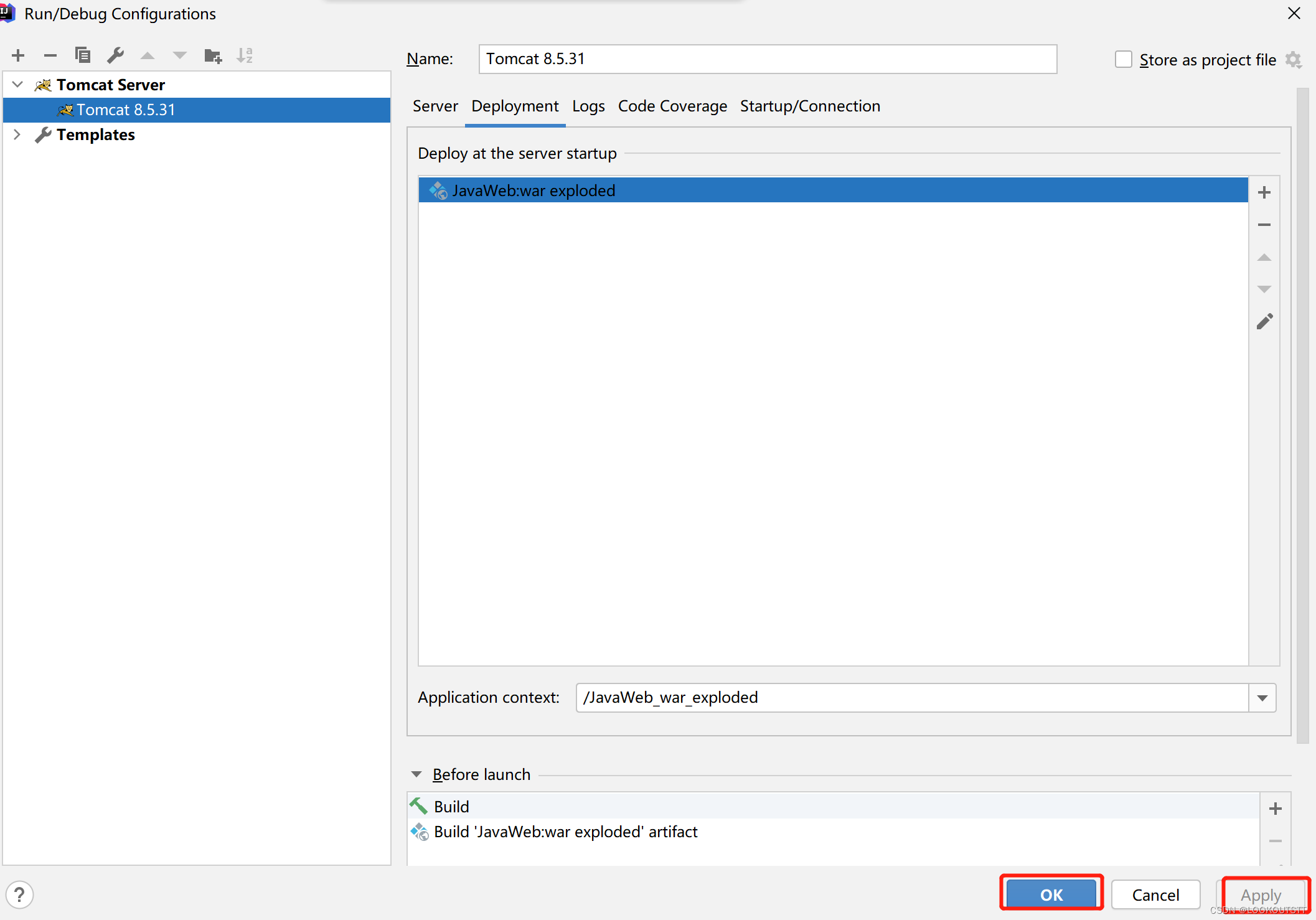1316x920 pixels.
Task: Move configuration up in toolbar
Action: pyautogui.click(x=148, y=56)
